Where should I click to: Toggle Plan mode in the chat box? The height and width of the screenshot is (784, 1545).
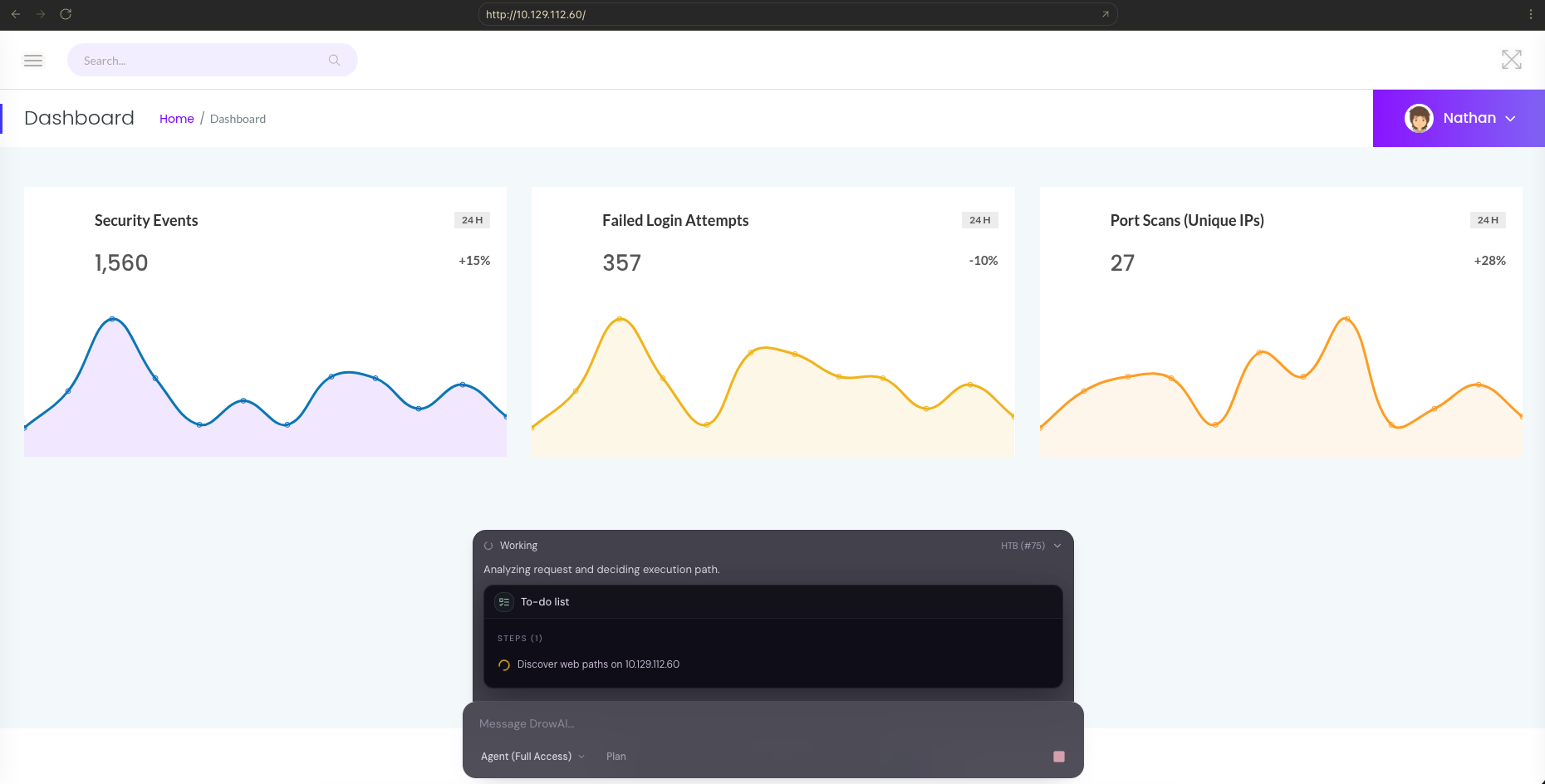point(616,757)
